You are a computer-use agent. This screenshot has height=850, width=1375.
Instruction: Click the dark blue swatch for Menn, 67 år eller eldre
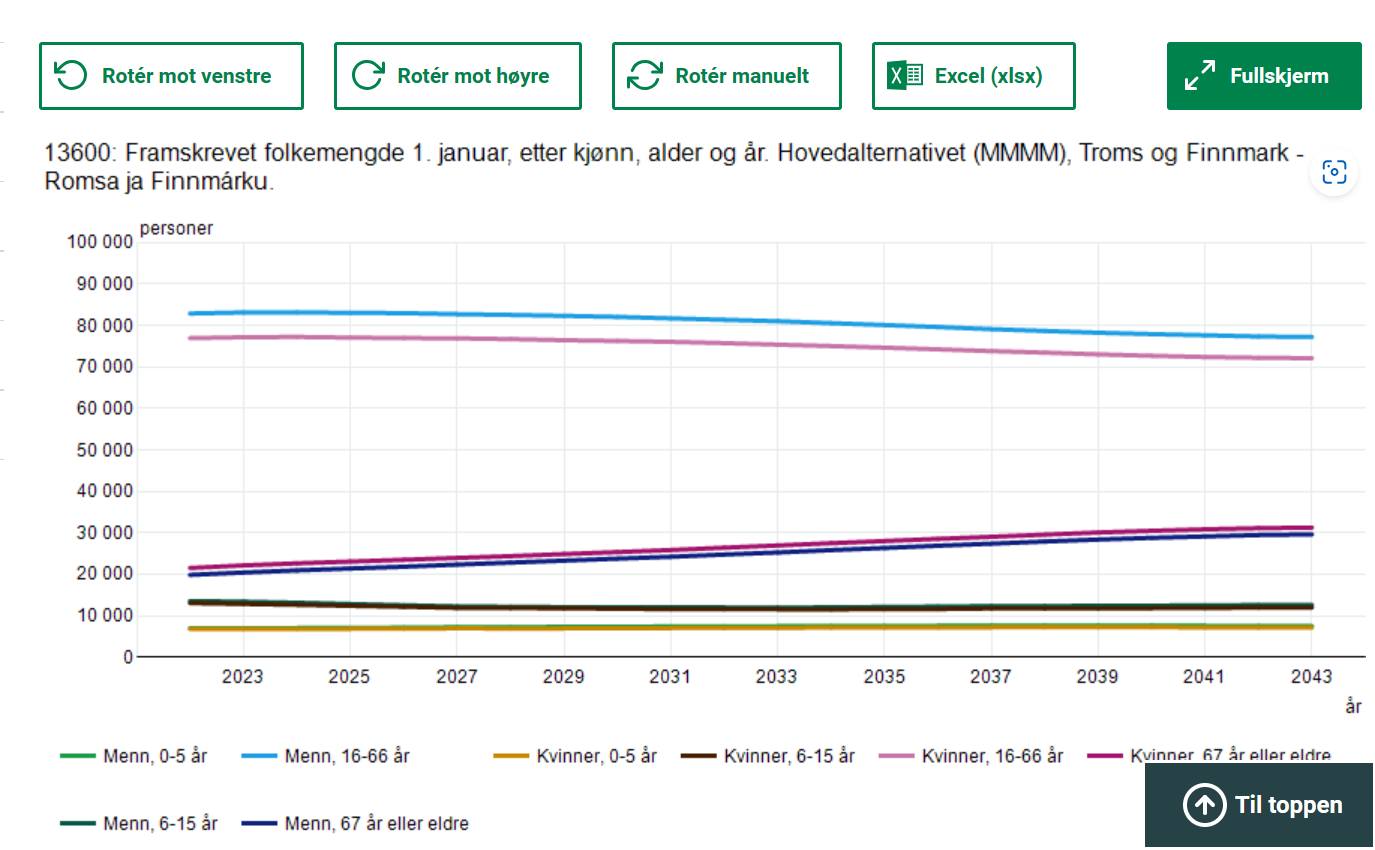[259, 824]
